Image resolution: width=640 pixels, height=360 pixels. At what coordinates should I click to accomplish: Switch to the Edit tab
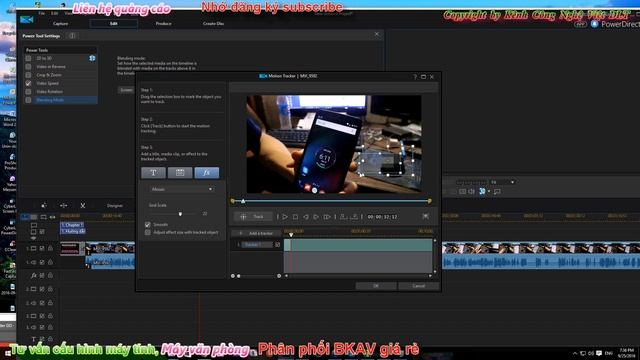tap(113, 24)
